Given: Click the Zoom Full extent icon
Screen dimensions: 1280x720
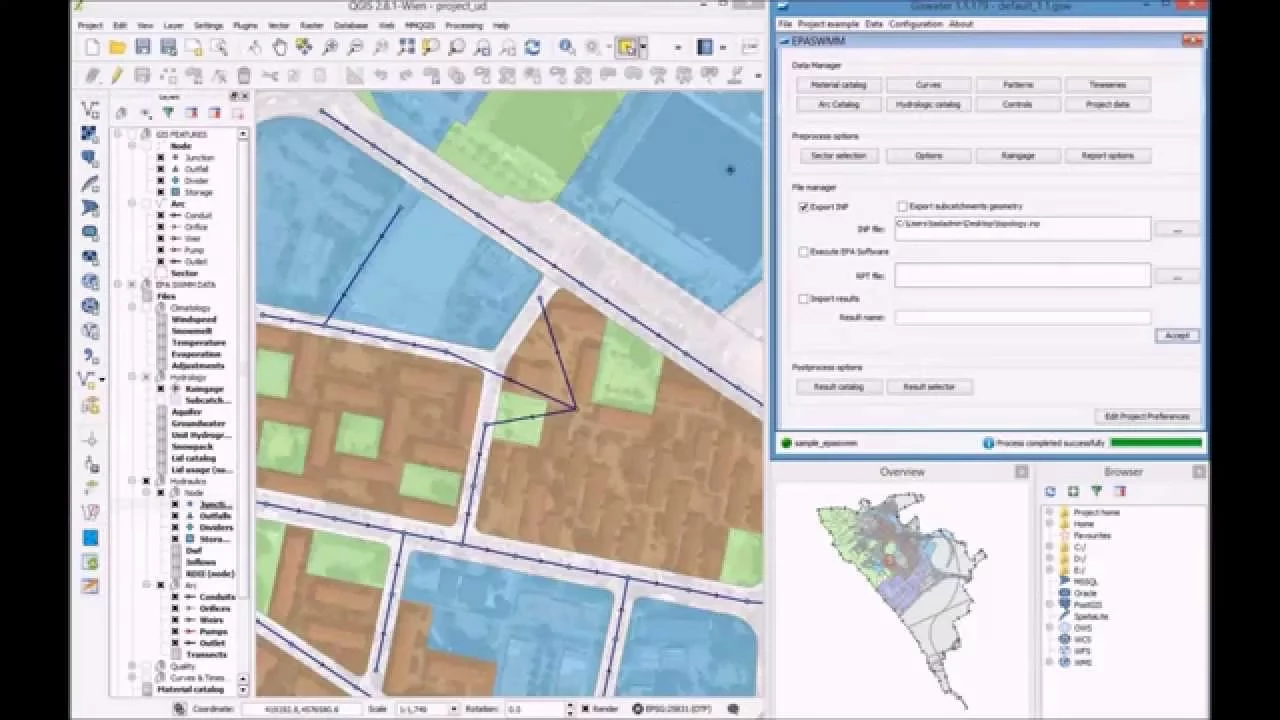Looking at the screenshot, I should click(x=406, y=47).
